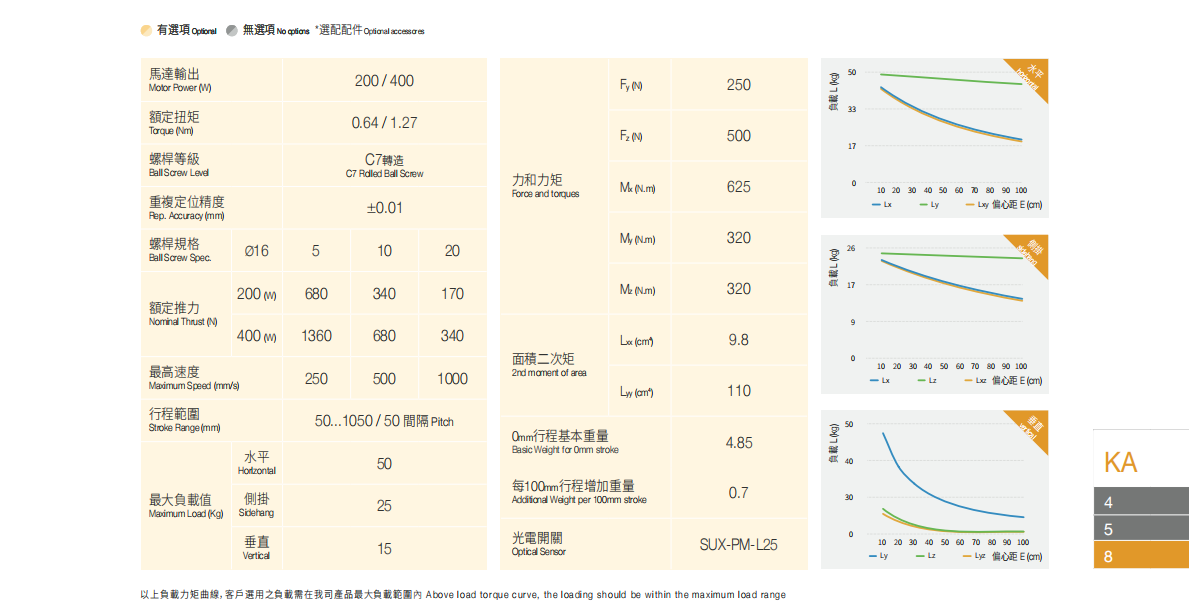Select the orange 8 tab

[1141, 555]
